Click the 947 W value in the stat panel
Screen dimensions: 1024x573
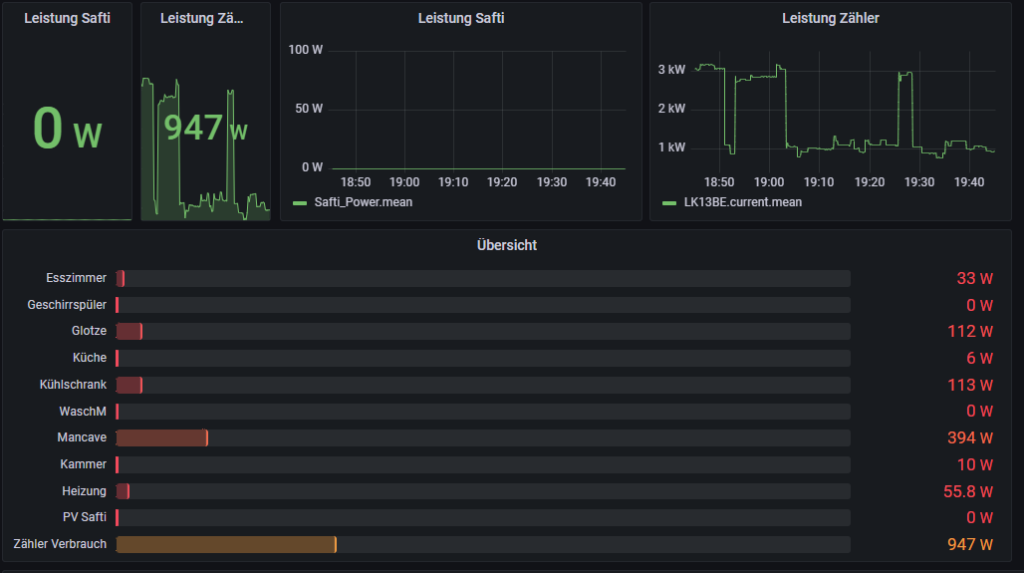click(x=205, y=128)
